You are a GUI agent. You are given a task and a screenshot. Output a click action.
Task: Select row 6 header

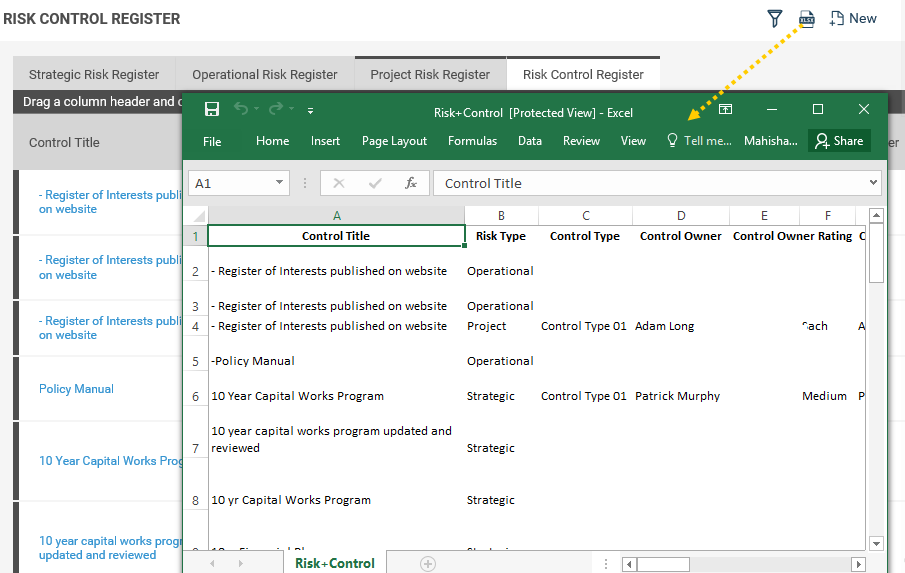tap(196, 397)
